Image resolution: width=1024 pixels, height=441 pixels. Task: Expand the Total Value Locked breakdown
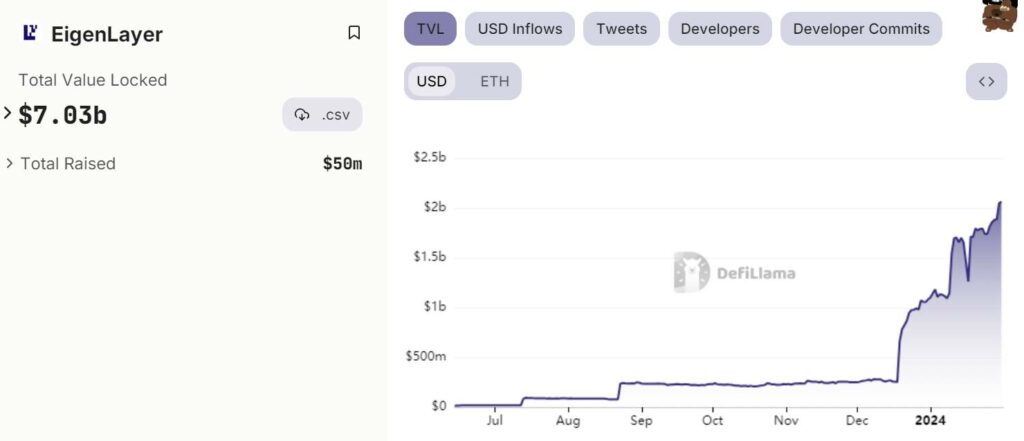[8, 114]
